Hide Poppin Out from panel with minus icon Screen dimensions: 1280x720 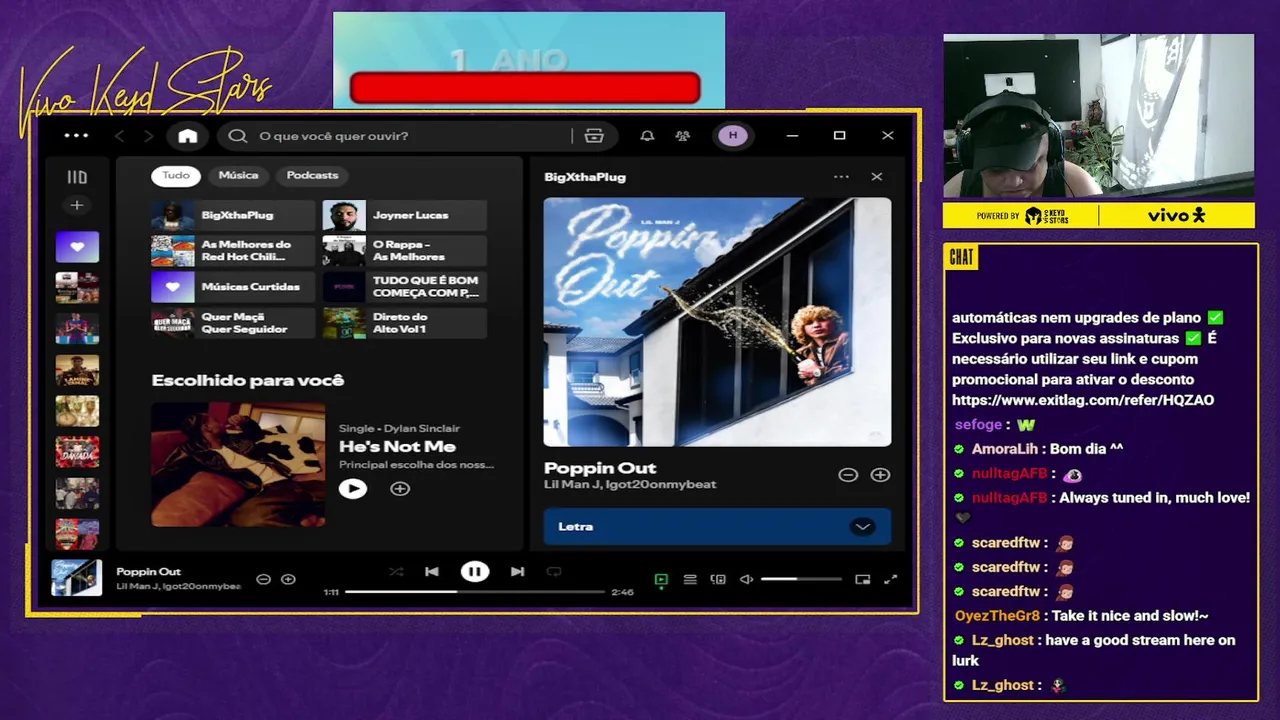pyautogui.click(x=848, y=475)
